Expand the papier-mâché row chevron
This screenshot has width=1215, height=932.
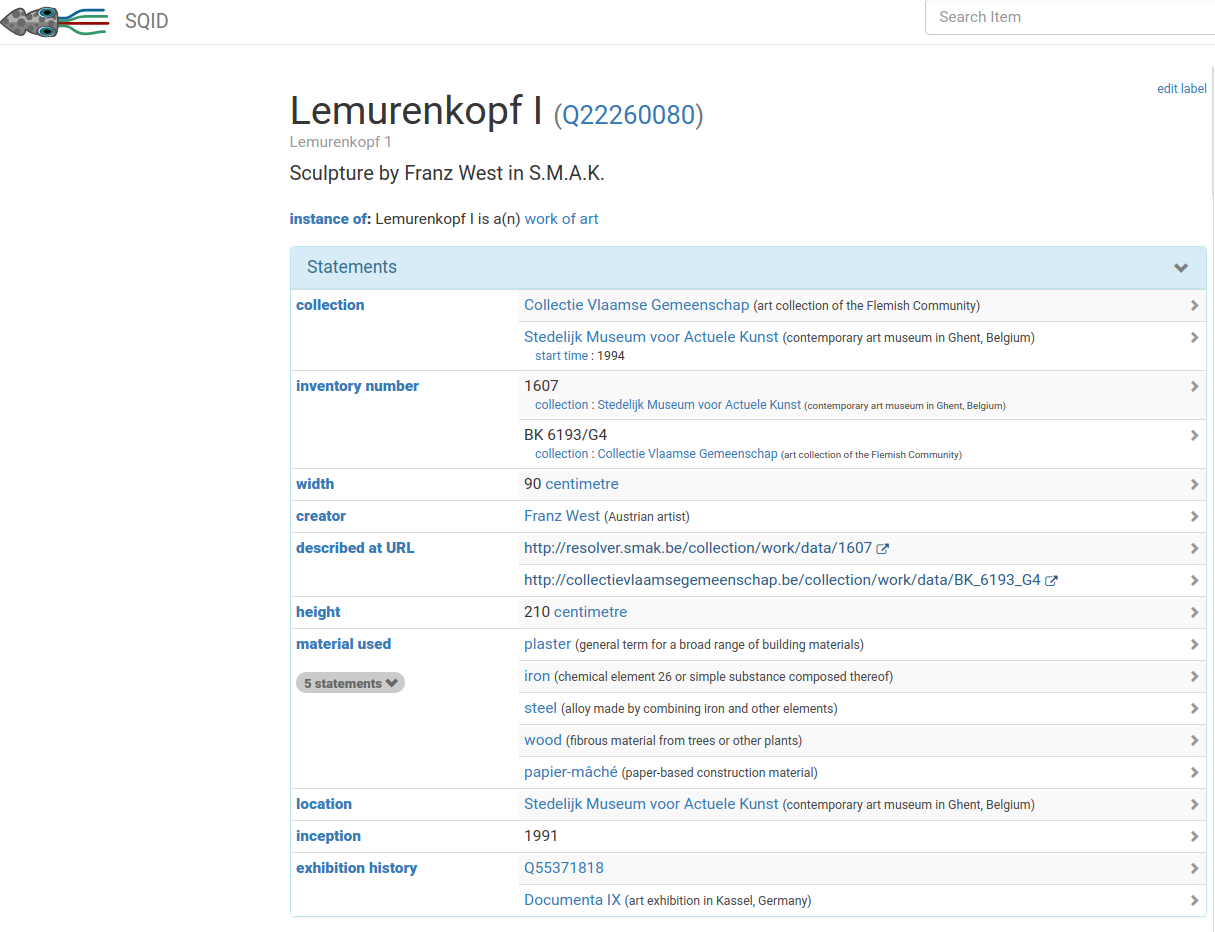(x=1194, y=772)
